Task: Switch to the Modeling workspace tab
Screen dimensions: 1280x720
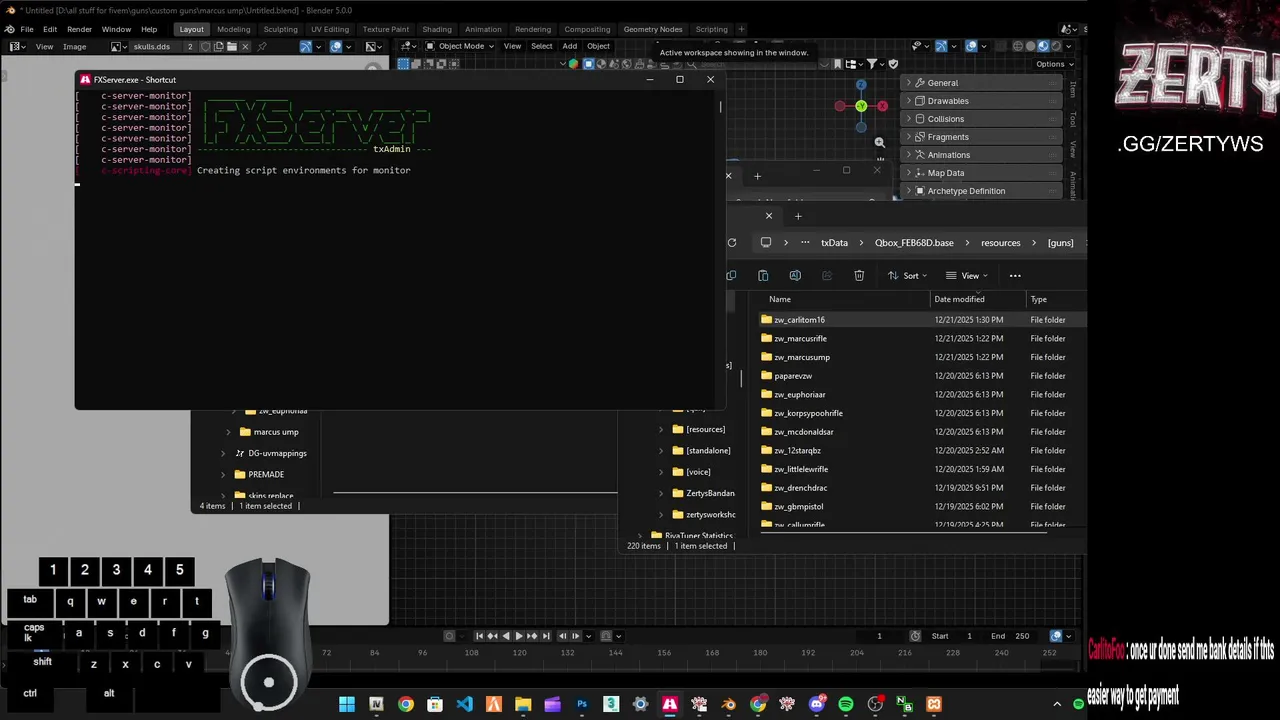Action: (234, 29)
